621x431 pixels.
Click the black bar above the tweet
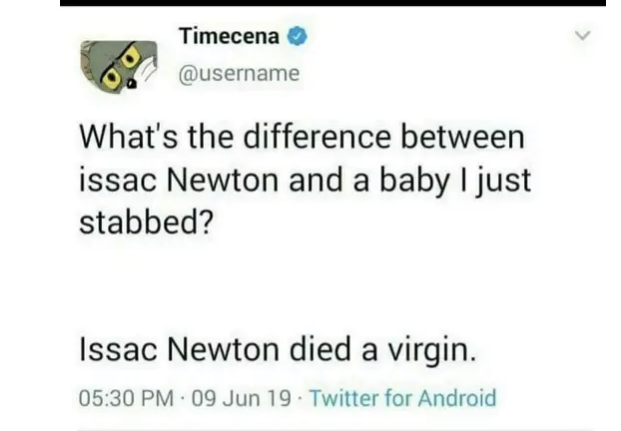[x=332, y=3]
